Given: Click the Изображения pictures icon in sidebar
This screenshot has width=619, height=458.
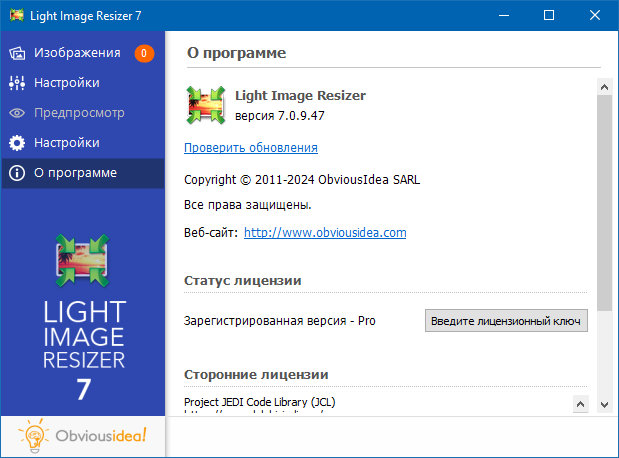Looking at the screenshot, I should 17,53.
